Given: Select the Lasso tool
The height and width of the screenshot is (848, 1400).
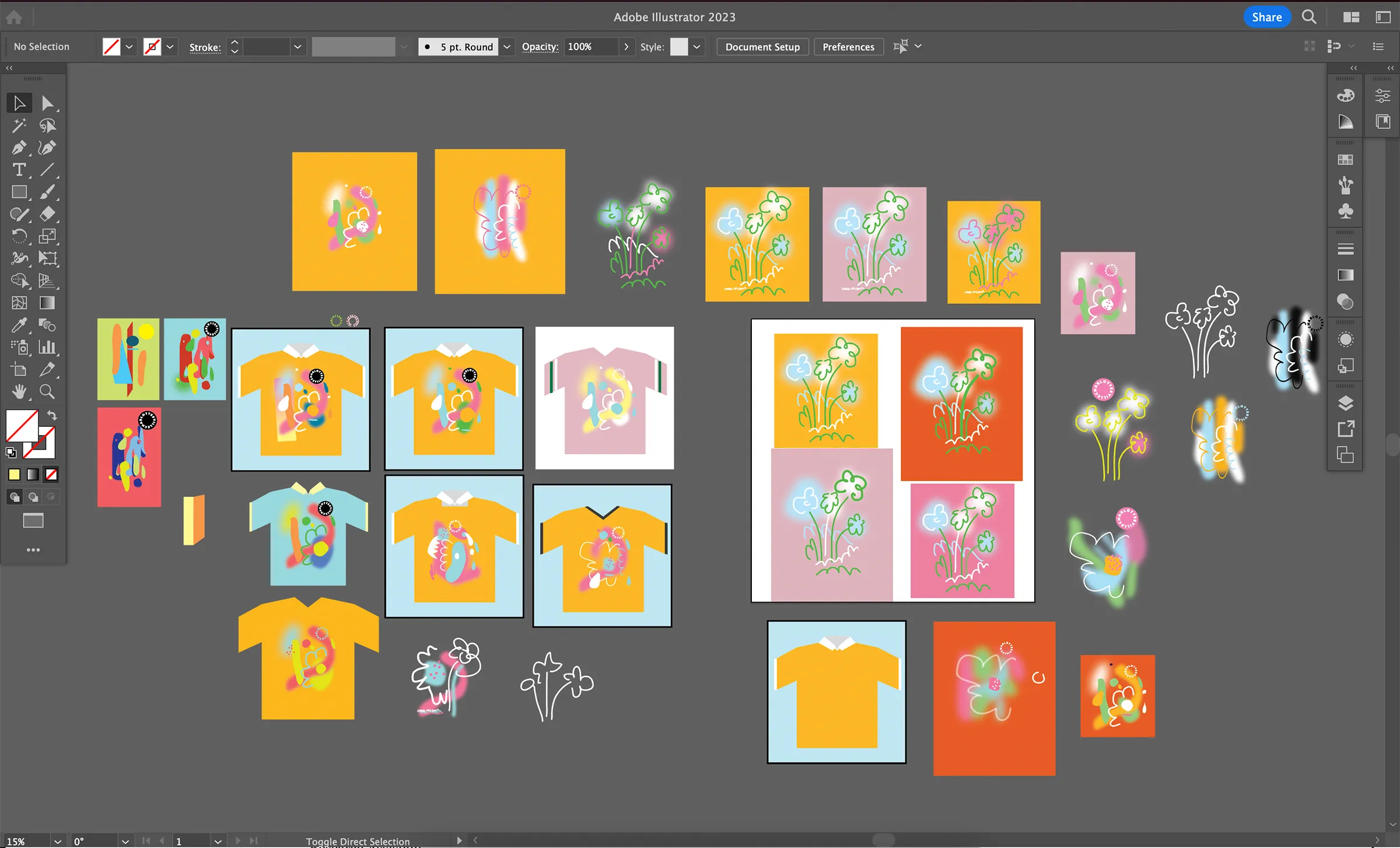Looking at the screenshot, I should tap(47, 125).
